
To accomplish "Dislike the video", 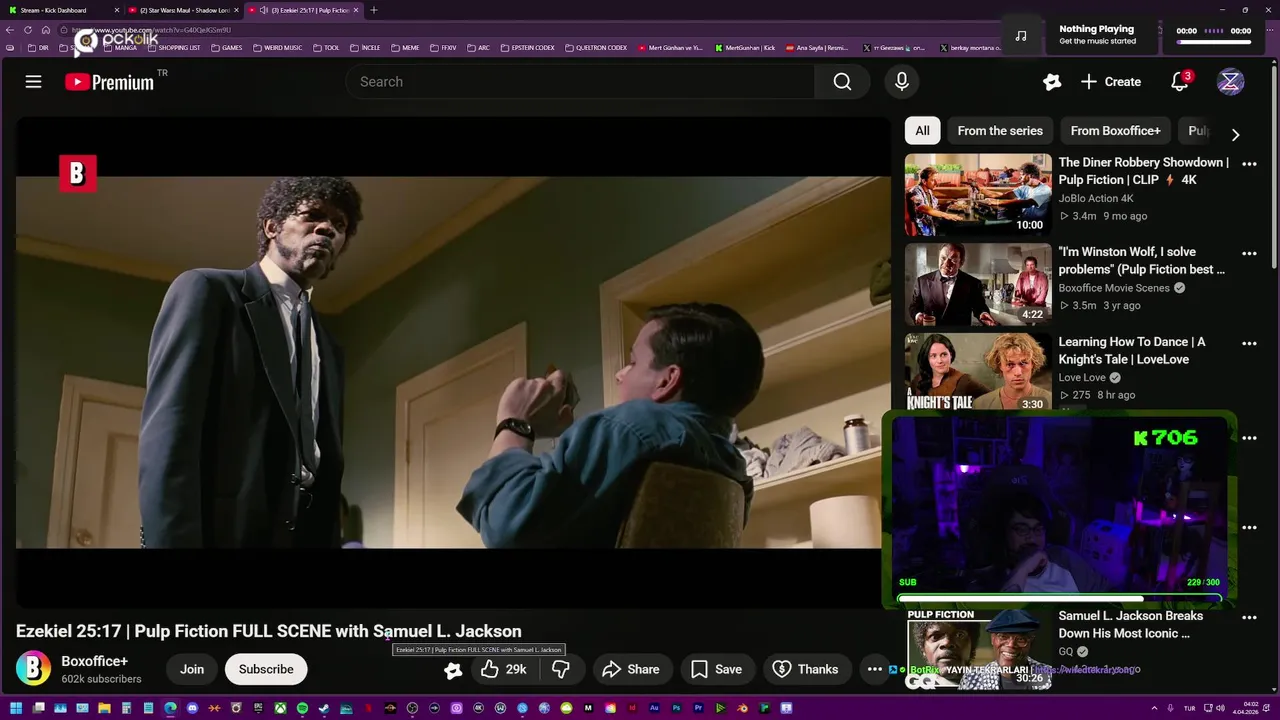I will (x=561, y=669).
